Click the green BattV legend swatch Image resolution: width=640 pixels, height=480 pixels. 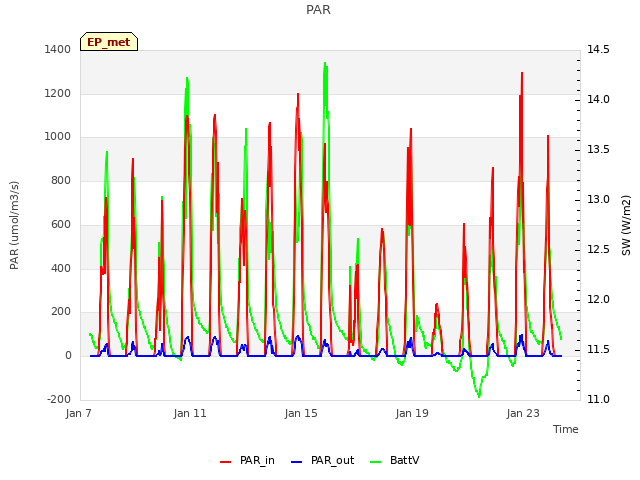point(376,462)
